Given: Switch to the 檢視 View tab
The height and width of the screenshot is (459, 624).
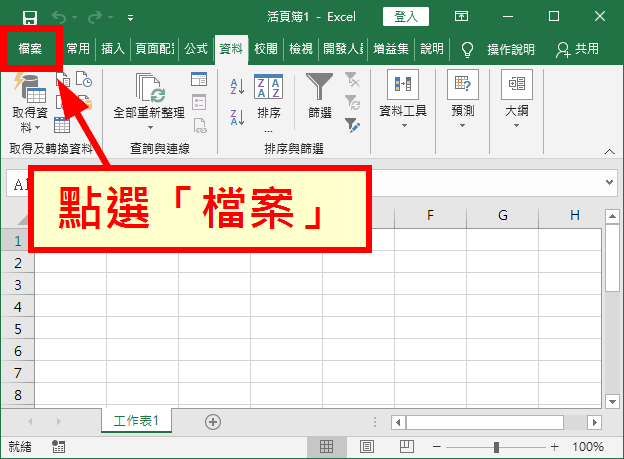Looking at the screenshot, I should tap(300, 49).
